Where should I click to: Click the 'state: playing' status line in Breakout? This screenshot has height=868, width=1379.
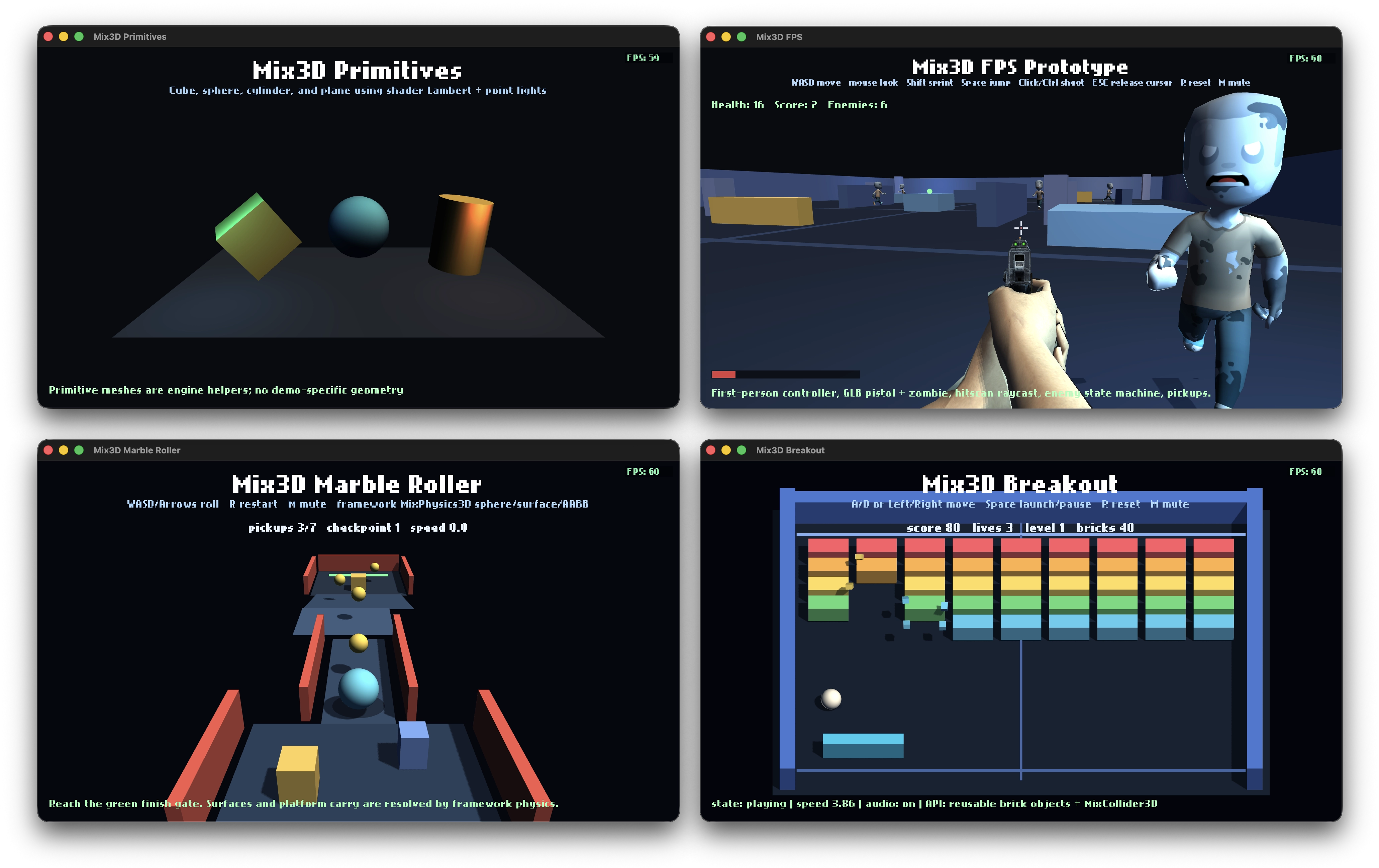click(934, 803)
